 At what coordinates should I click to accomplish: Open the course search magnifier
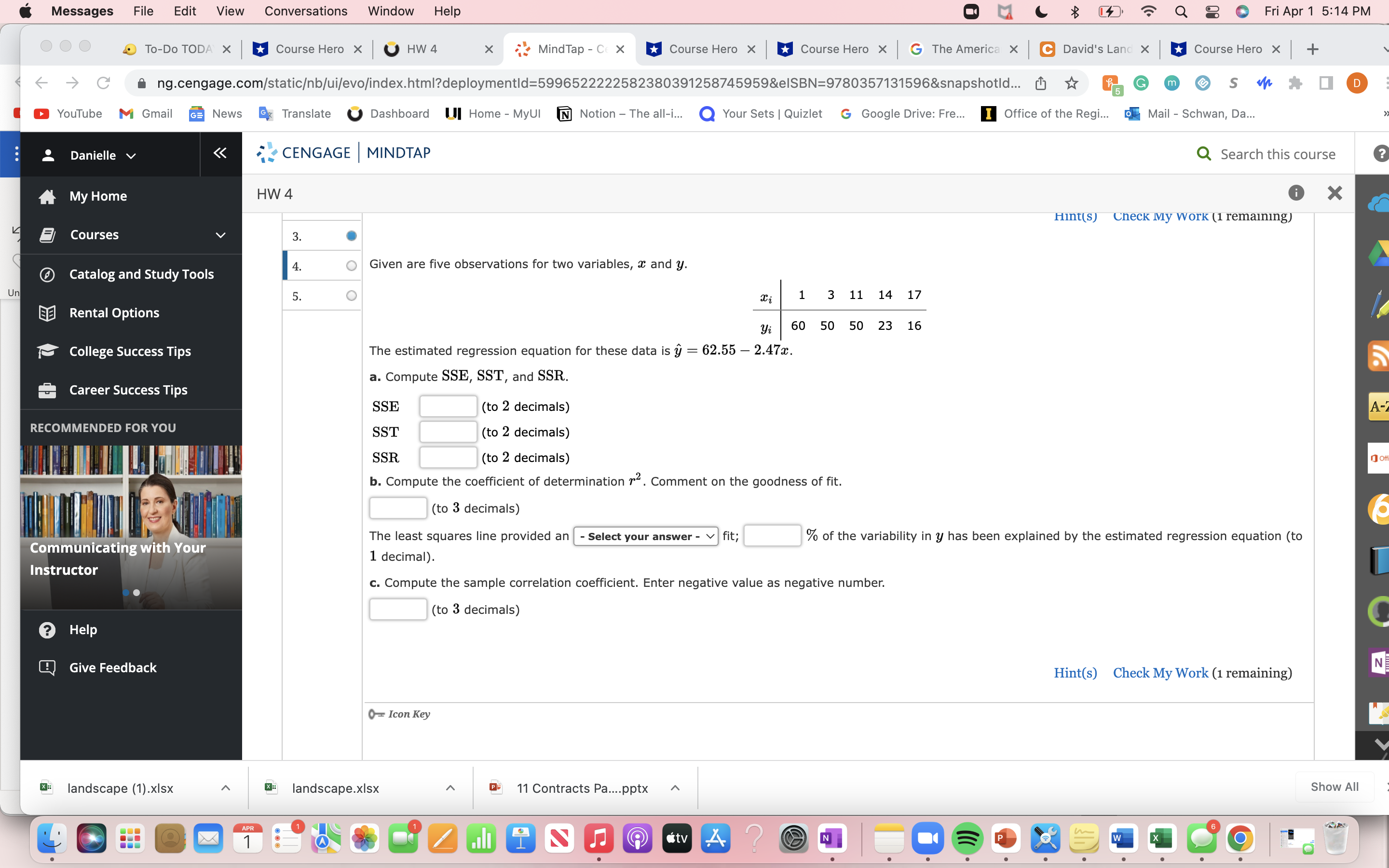(1204, 154)
